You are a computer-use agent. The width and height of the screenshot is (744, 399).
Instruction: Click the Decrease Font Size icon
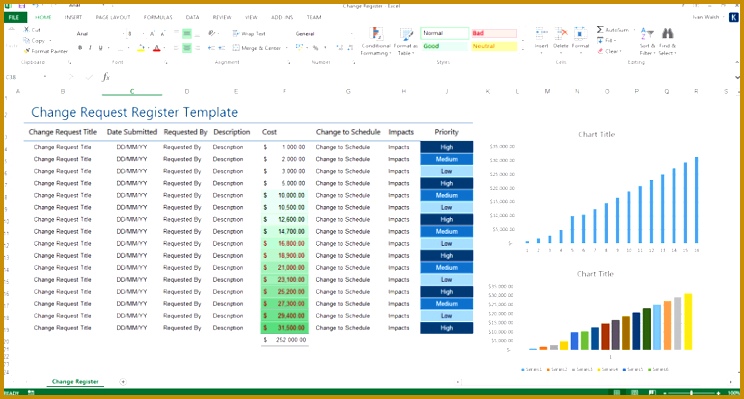tap(163, 34)
